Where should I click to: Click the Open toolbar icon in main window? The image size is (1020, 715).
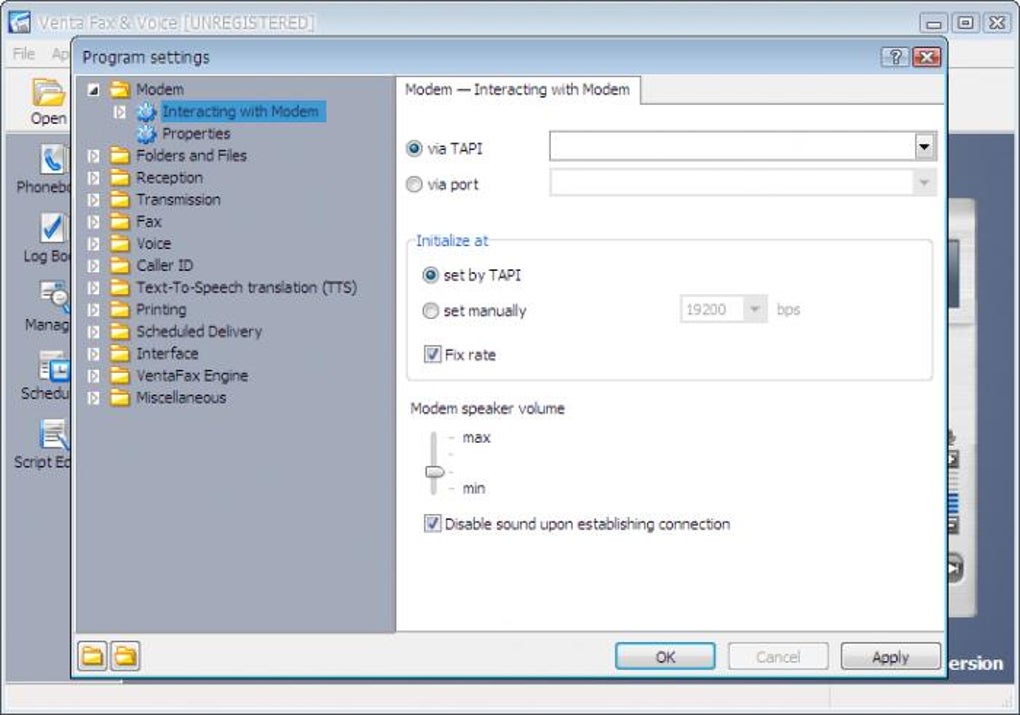tap(49, 92)
